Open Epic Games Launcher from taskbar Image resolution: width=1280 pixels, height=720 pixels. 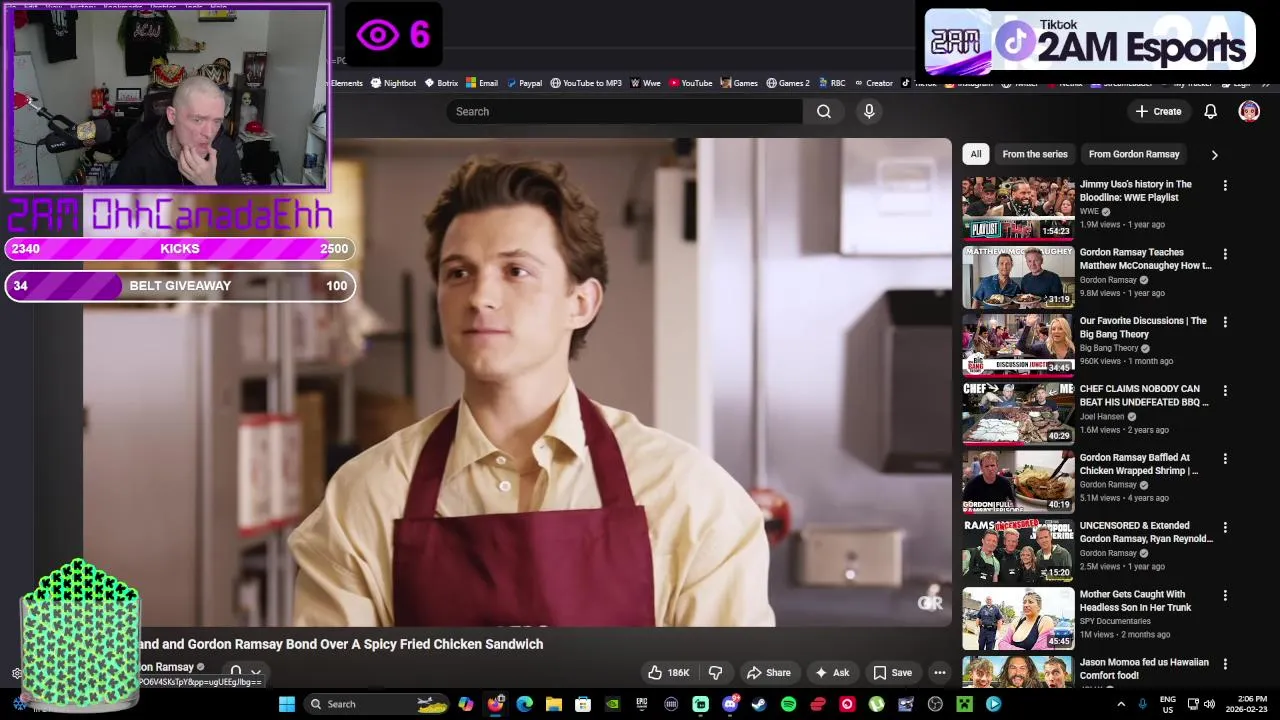[x=641, y=704]
